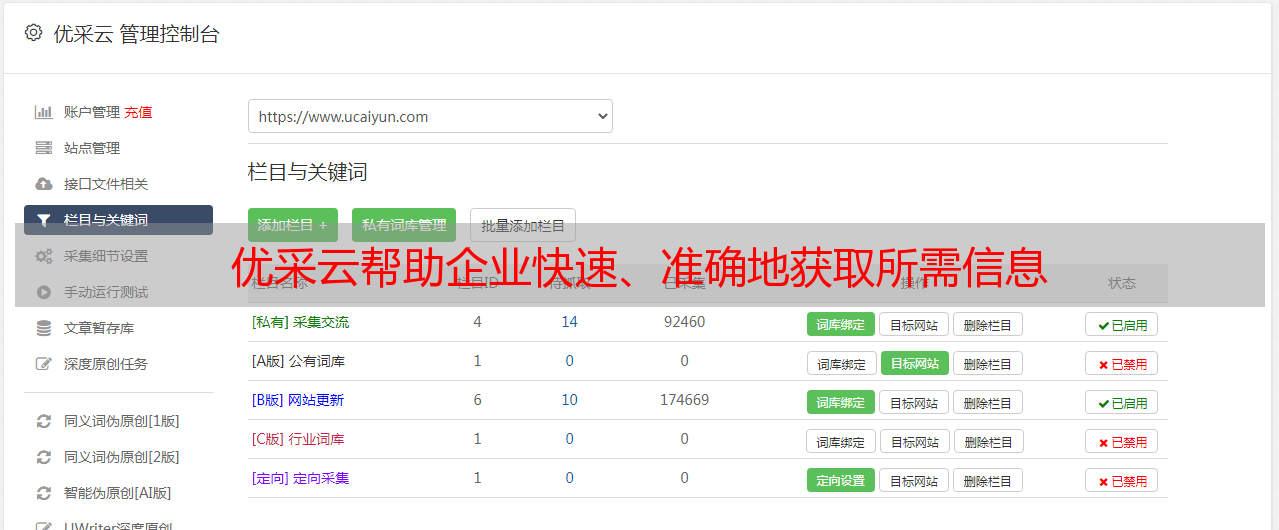Click 目标网站 in the 采集交流 row
Screen dimensions: 1279x530
click(914, 324)
